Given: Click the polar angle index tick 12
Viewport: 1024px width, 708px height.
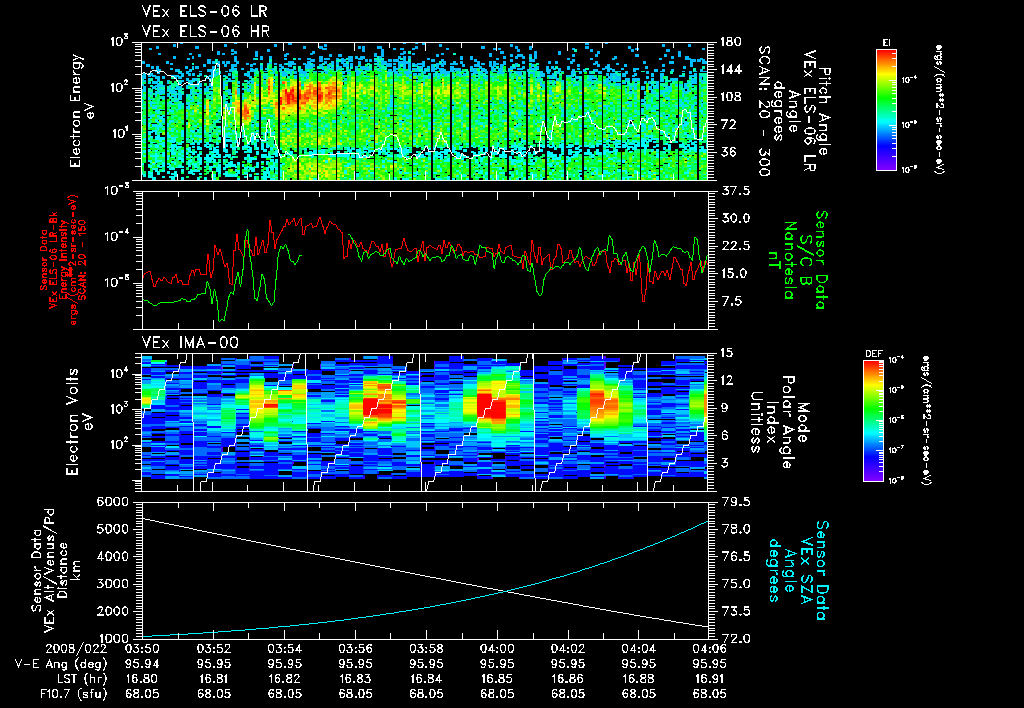Looking at the screenshot, I should click(727, 380).
